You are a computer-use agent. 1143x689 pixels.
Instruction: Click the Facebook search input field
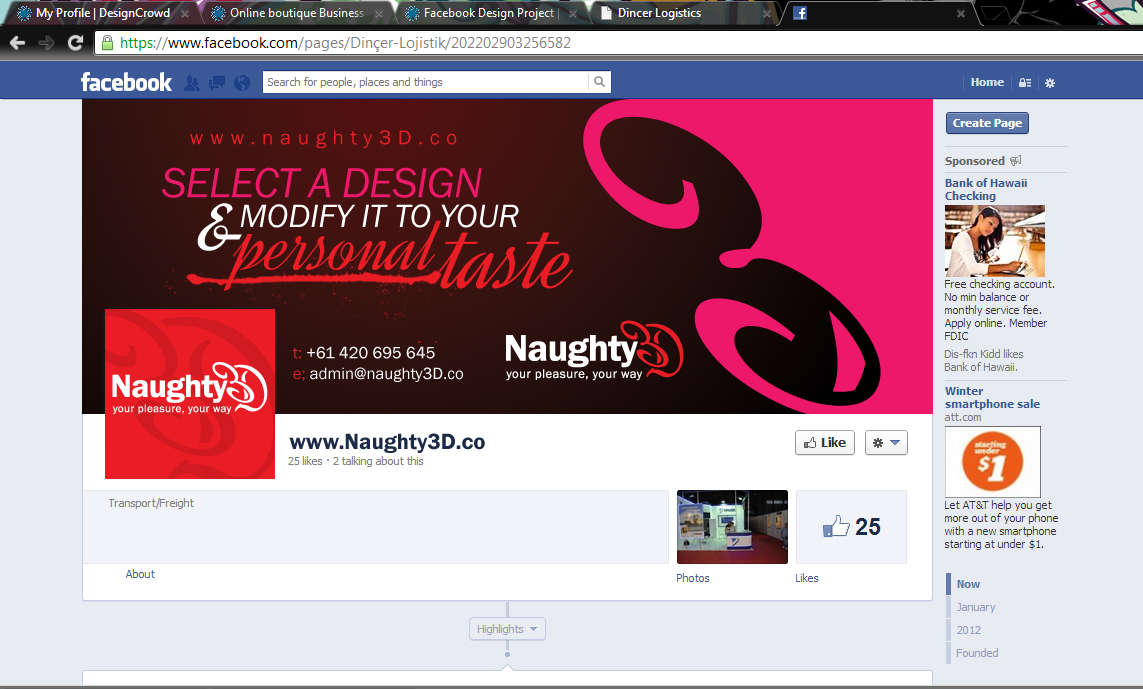(x=425, y=82)
